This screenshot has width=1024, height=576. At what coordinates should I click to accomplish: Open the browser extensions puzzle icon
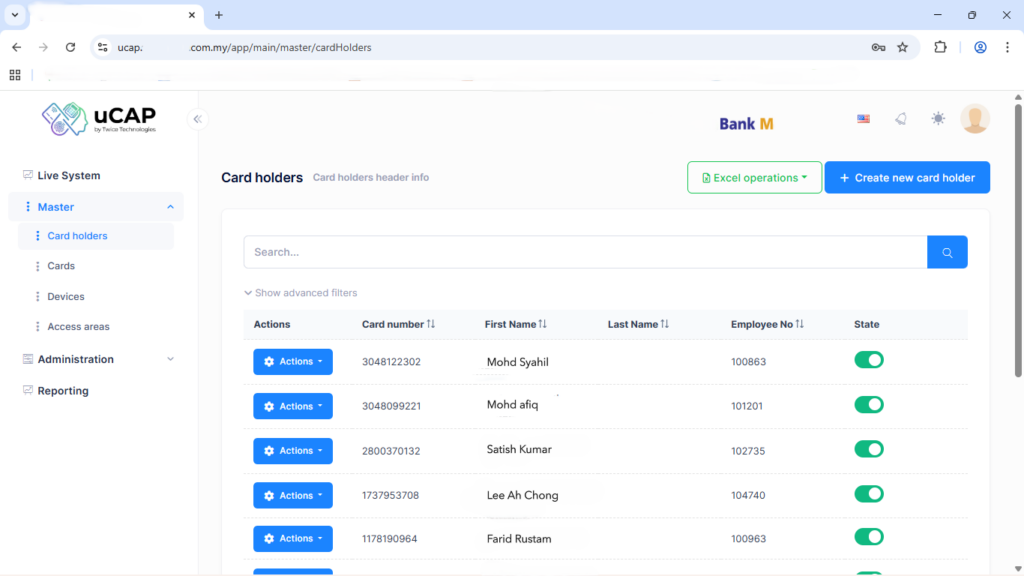940,47
